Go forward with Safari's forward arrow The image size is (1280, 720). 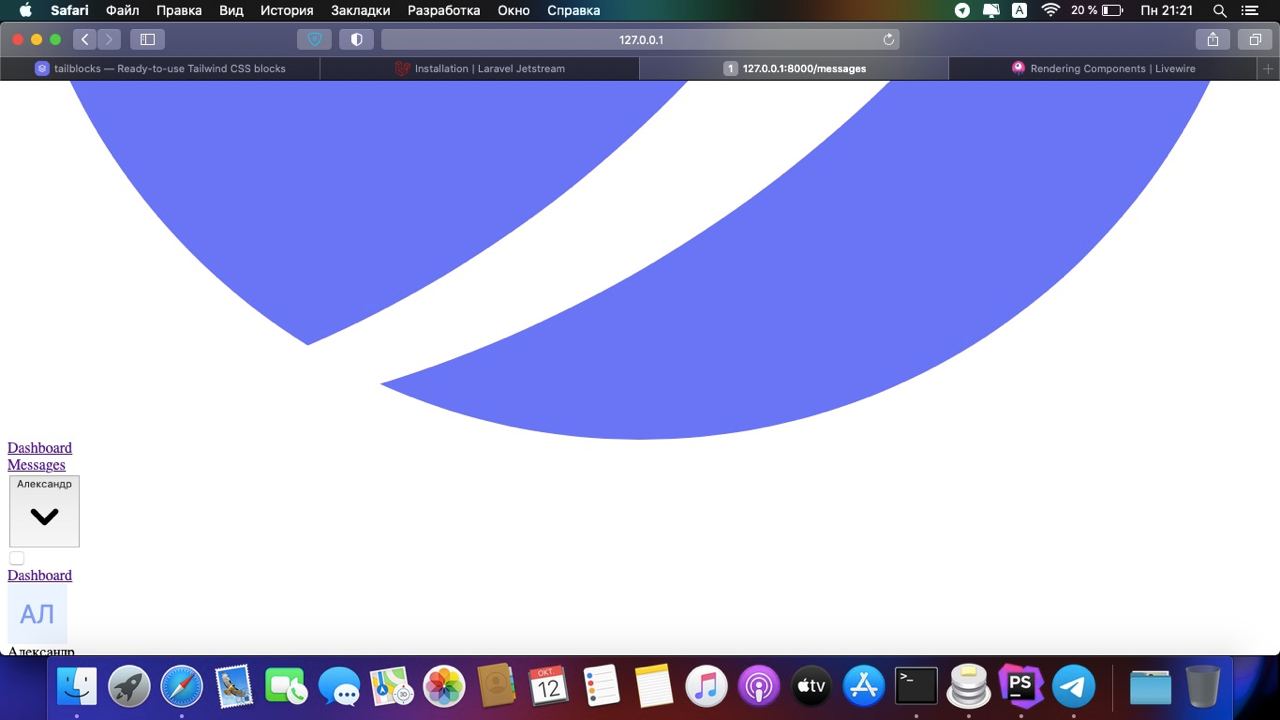point(109,39)
